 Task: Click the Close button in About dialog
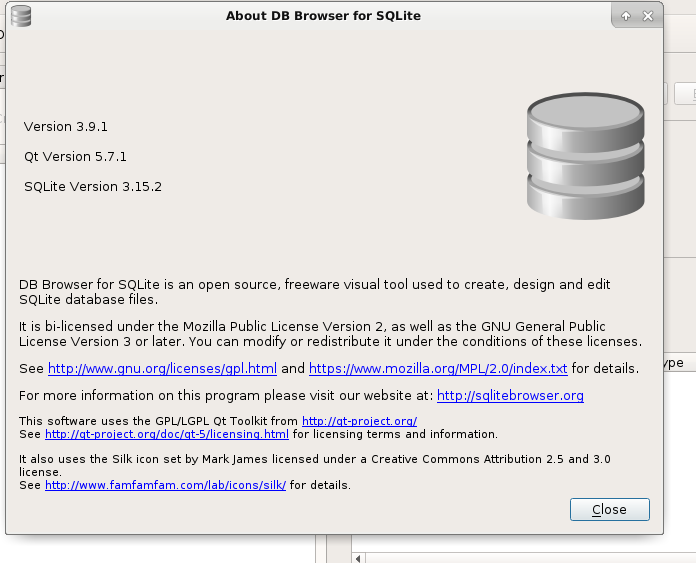click(609, 509)
